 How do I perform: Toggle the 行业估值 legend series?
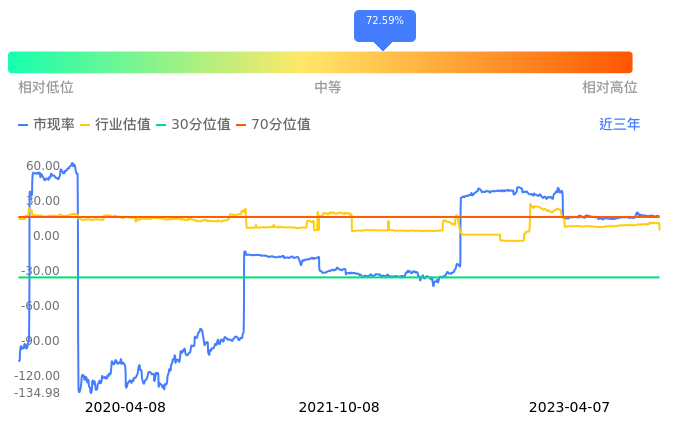coord(115,125)
